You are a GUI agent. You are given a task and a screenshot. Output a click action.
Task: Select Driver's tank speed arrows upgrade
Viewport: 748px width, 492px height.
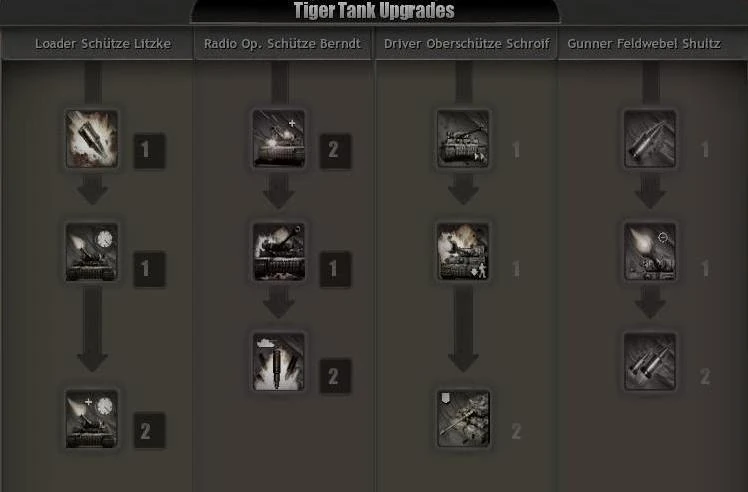coord(463,139)
